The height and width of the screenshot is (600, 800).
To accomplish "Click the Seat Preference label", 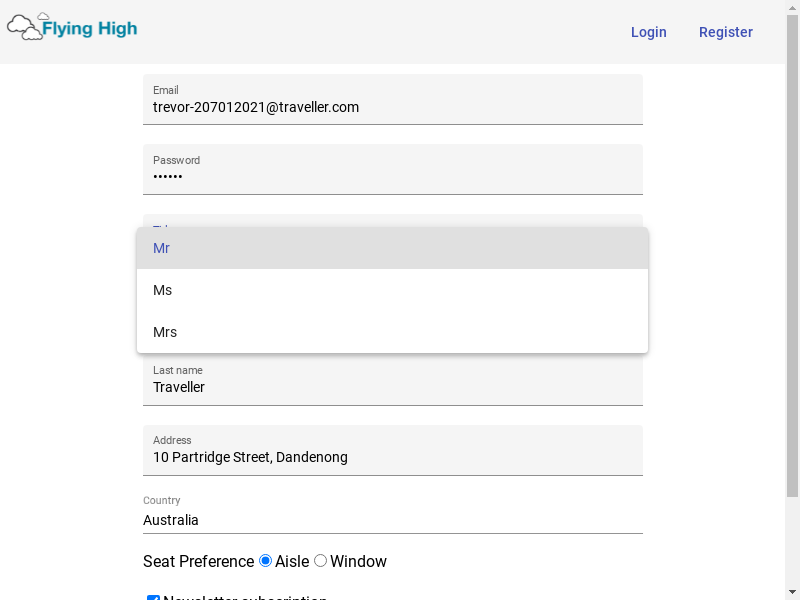I will click(x=198, y=561).
